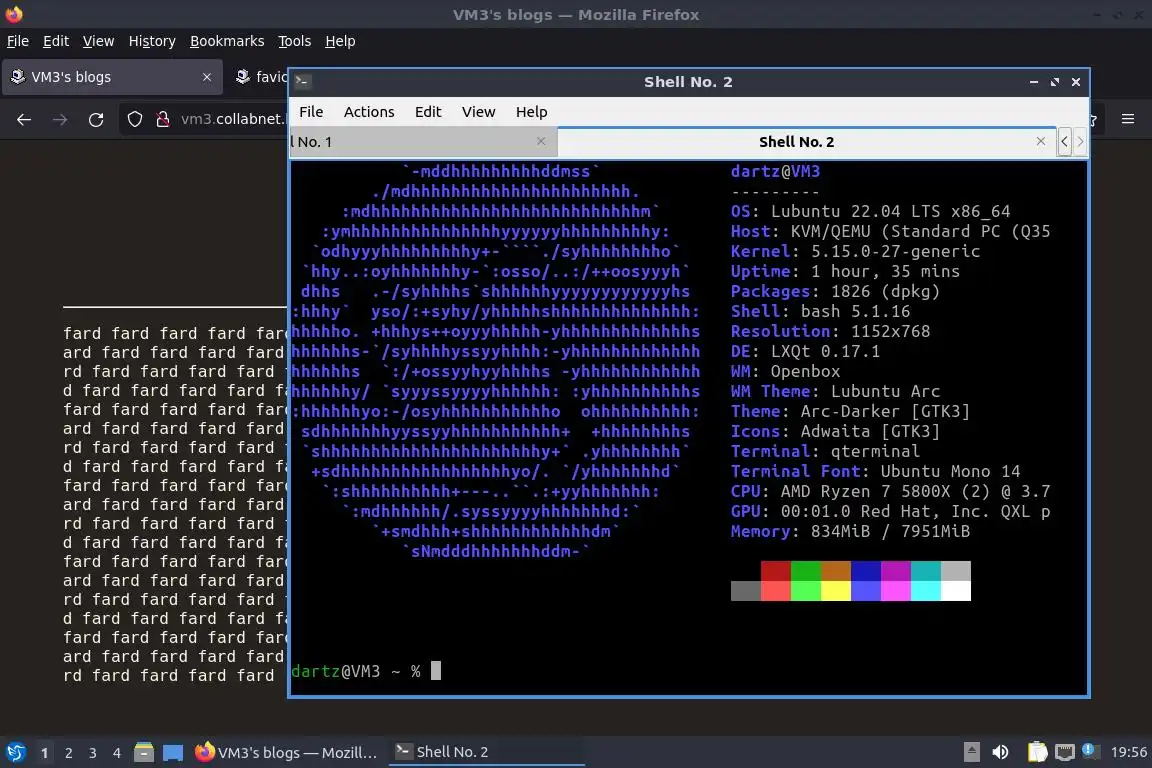1152x768 pixels.
Task: Reload the Firefox page
Action: [96, 120]
